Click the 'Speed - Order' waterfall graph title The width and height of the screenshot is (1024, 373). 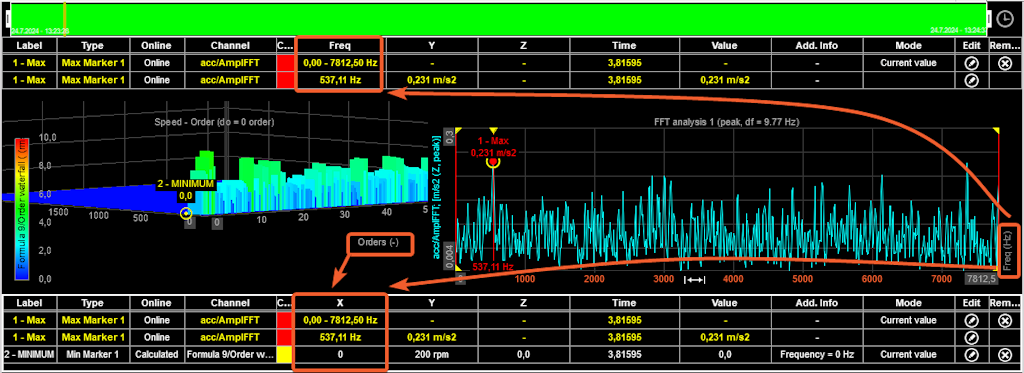[214, 122]
